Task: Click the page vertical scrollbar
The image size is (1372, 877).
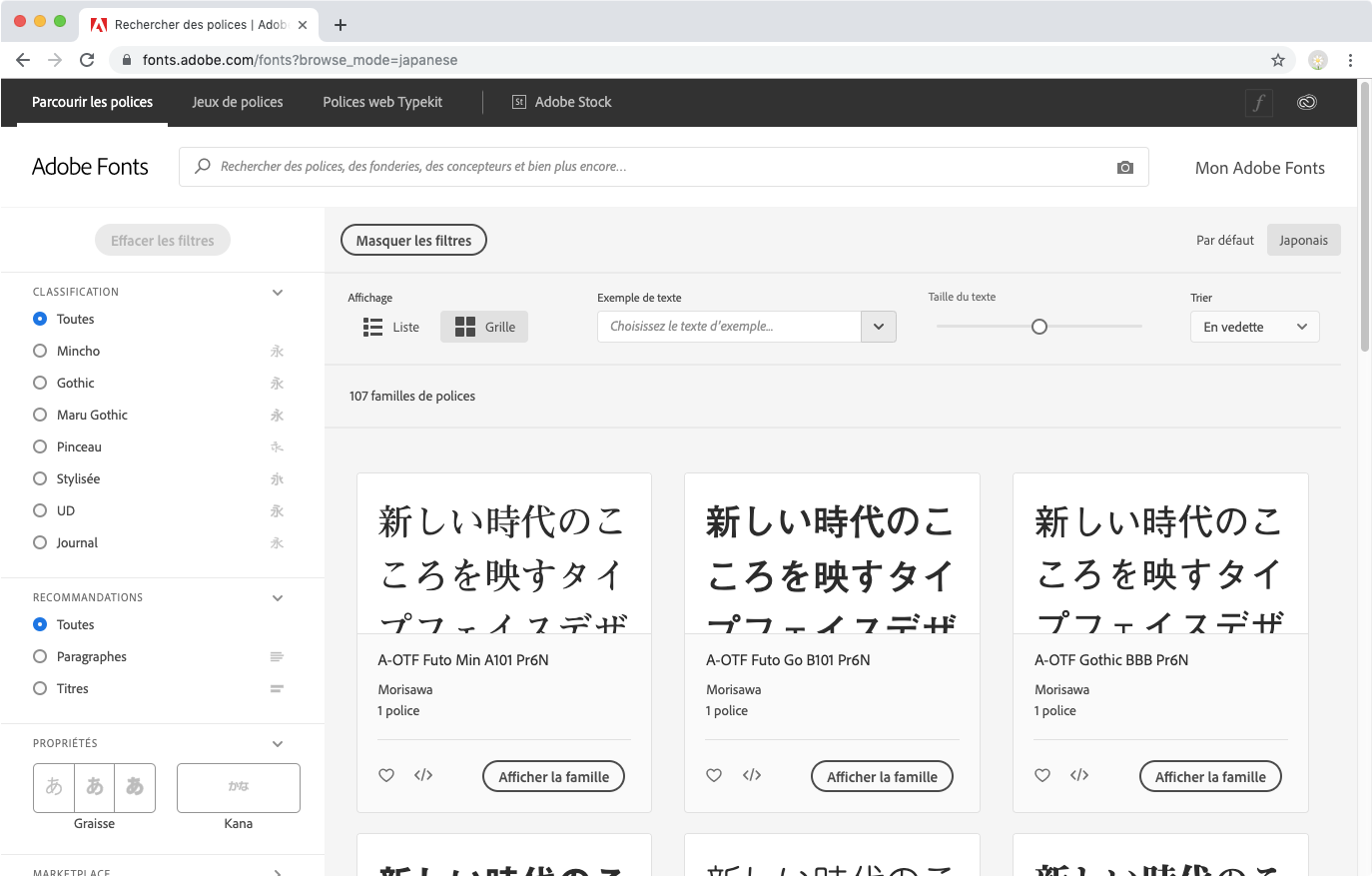Action: tap(1364, 216)
